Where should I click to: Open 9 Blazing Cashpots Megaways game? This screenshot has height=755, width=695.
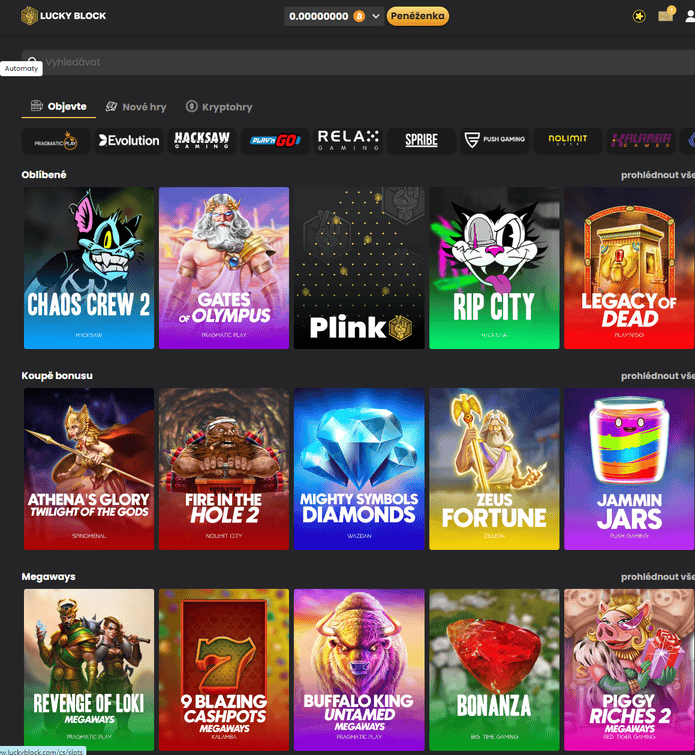coord(224,670)
